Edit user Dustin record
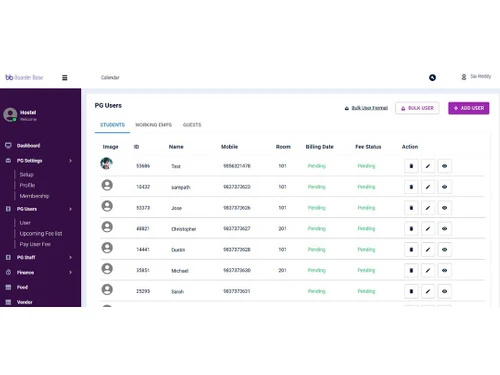This screenshot has height=375, width=500. [428, 250]
